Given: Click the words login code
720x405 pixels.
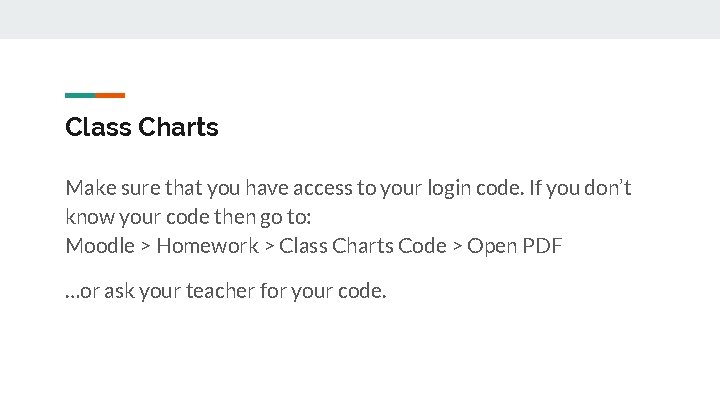Looking at the screenshot, I should click(x=476, y=189).
